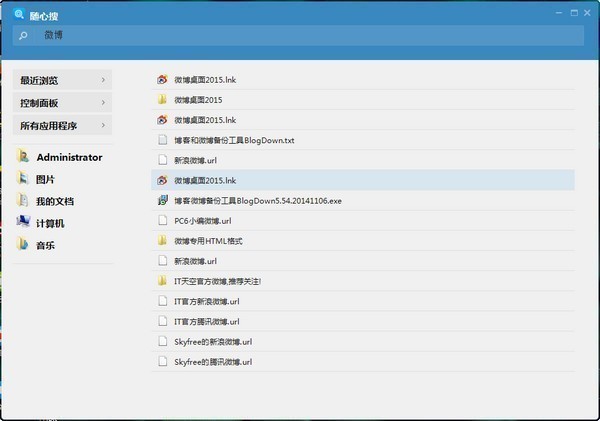
Task: Expand the chevron beside 所有应用程序
Action: pos(103,125)
